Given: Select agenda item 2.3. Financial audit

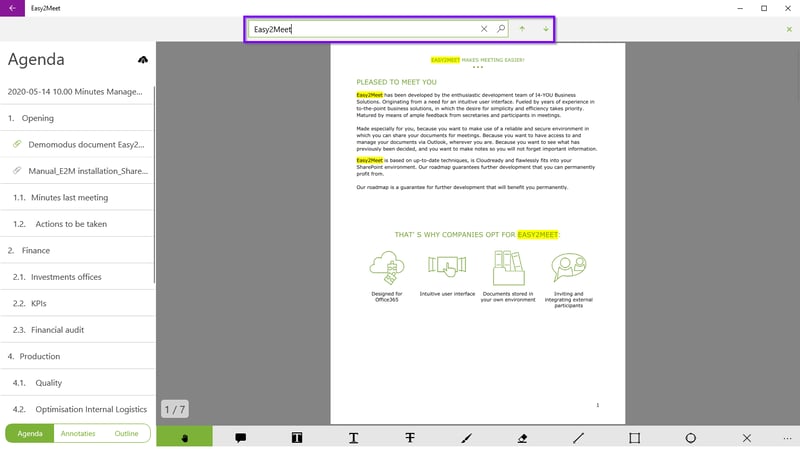Looking at the screenshot, I should 77,330.
